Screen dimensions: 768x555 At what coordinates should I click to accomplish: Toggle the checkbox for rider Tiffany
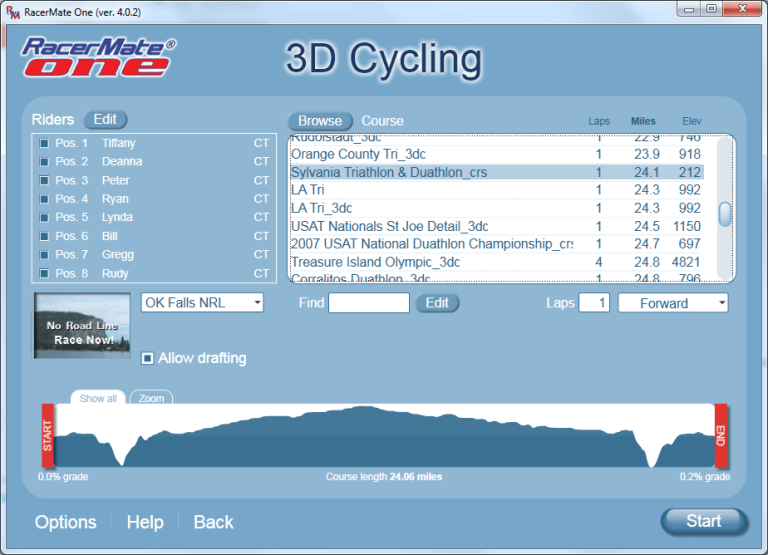(44, 144)
